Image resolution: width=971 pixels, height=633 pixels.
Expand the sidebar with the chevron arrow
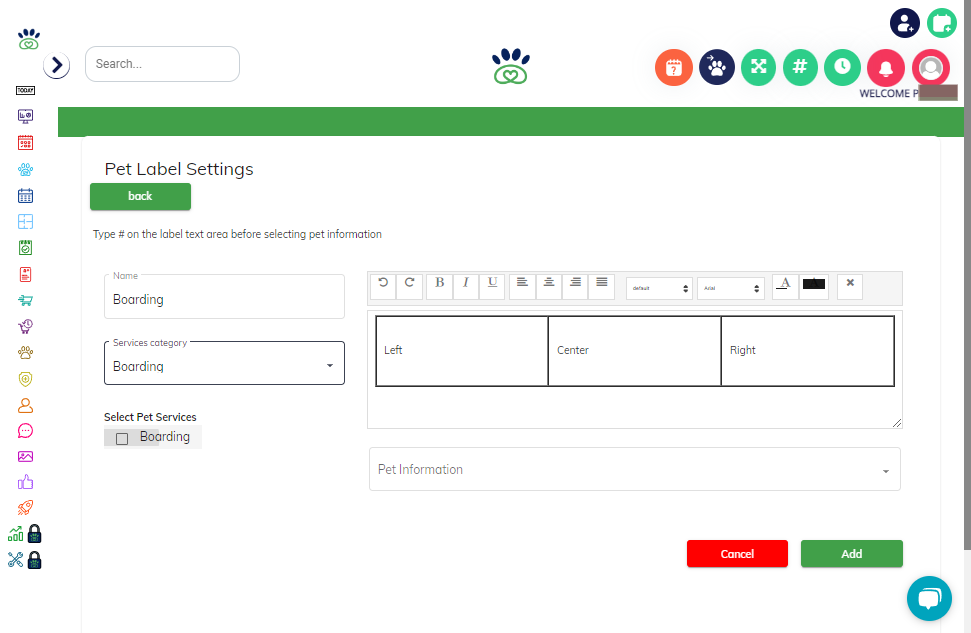(x=56, y=65)
